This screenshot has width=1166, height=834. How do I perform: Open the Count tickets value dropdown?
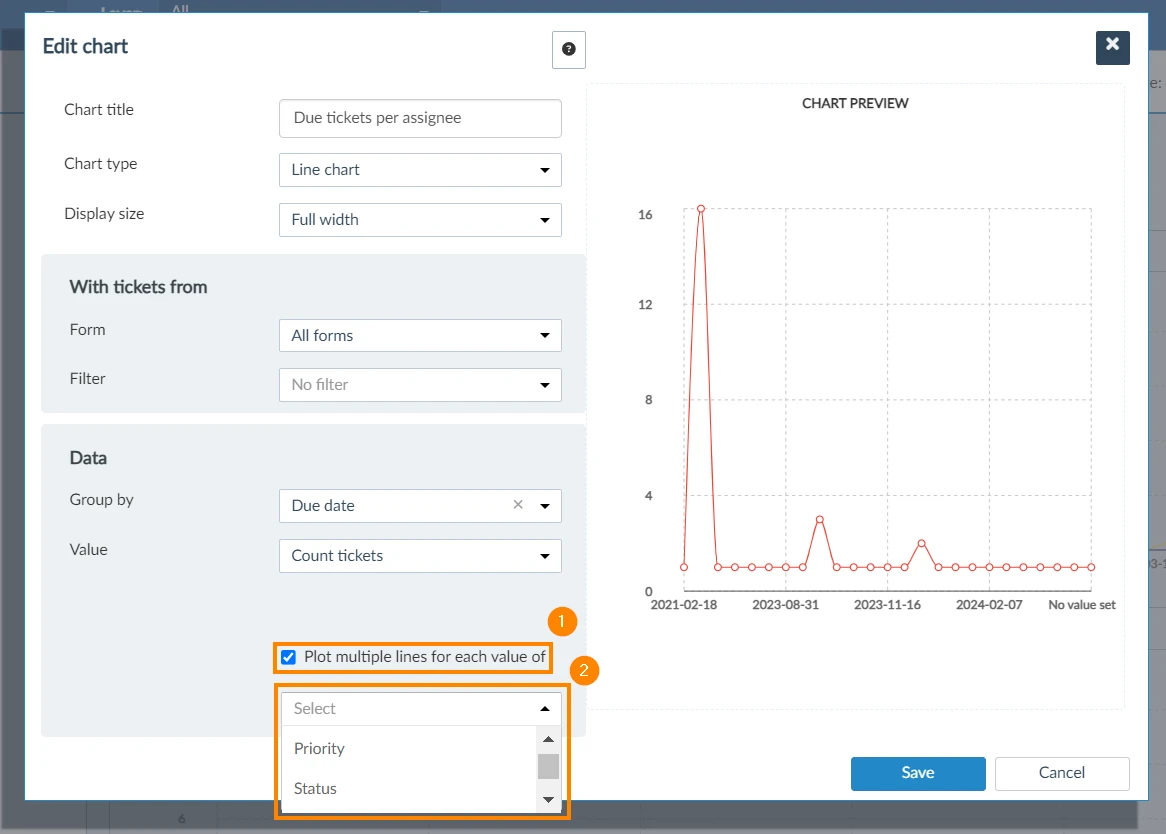tap(420, 556)
